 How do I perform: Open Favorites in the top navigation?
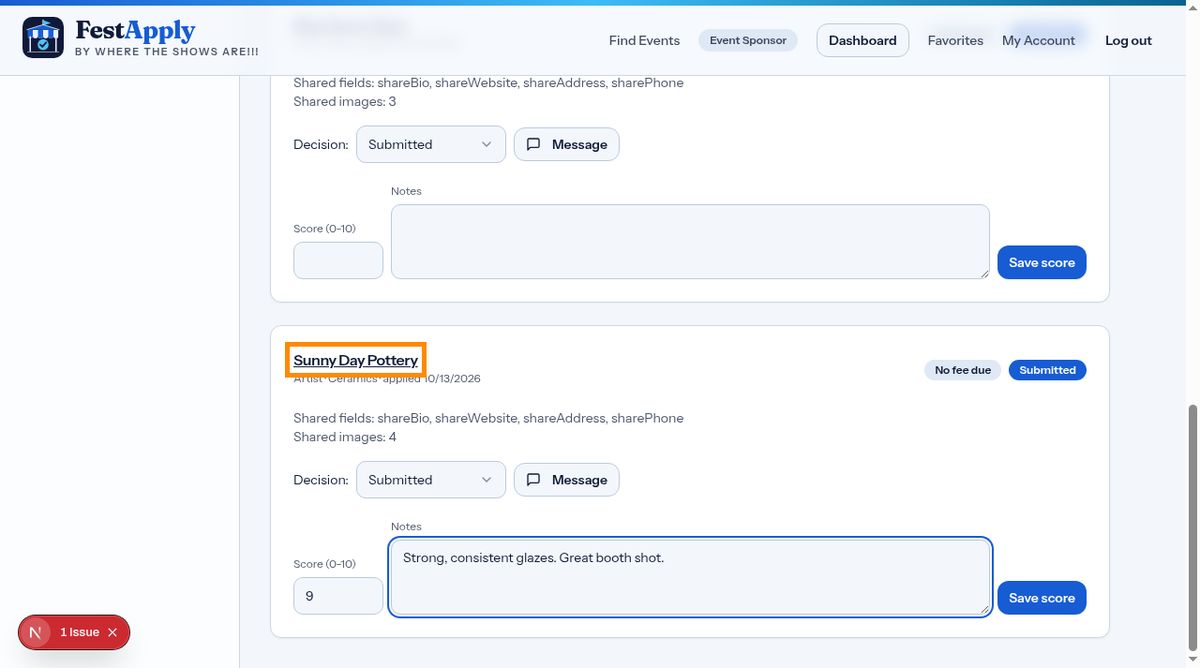955,41
